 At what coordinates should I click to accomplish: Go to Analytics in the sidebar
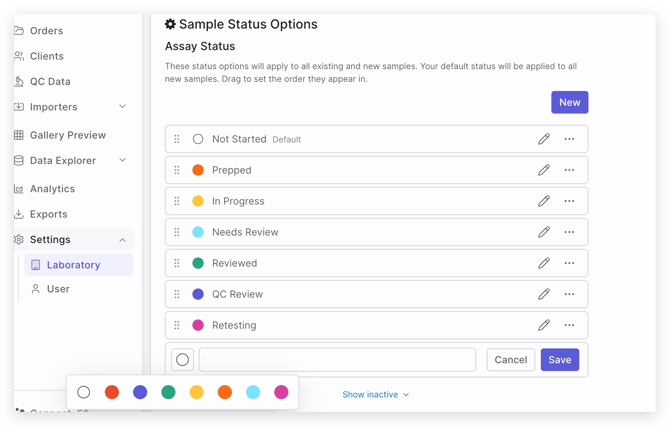pyautogui.click(x=52, y=188)
